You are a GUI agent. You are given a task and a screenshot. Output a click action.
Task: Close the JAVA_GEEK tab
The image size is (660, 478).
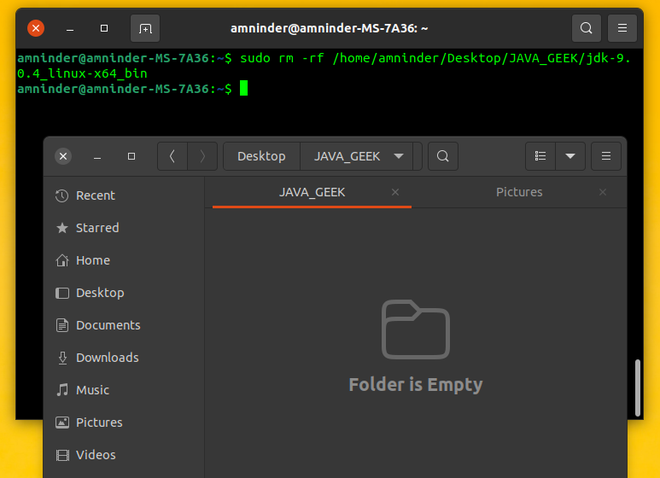point(395,192)
